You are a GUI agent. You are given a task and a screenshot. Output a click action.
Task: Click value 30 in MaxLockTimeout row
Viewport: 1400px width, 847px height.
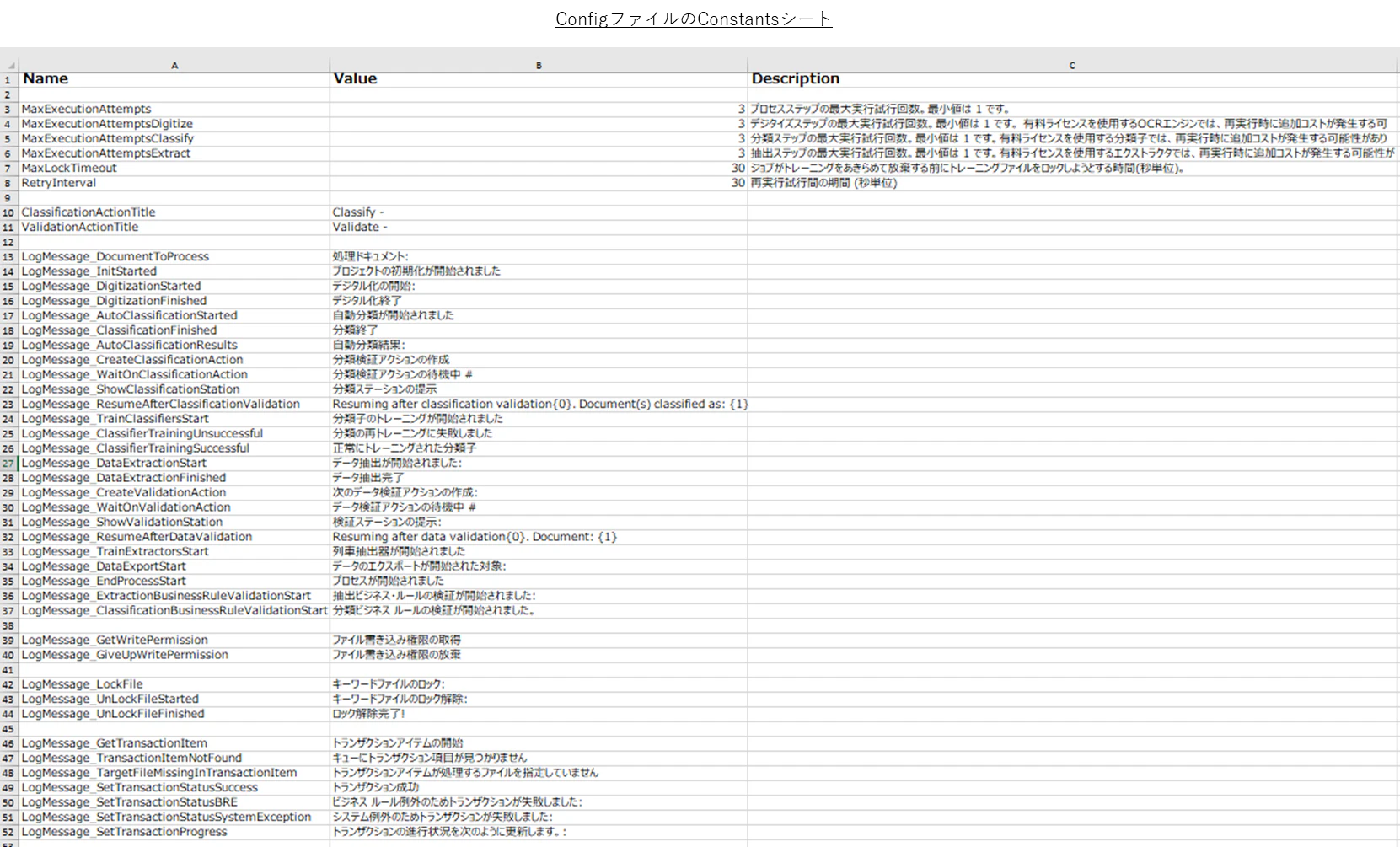coord(539,169)
